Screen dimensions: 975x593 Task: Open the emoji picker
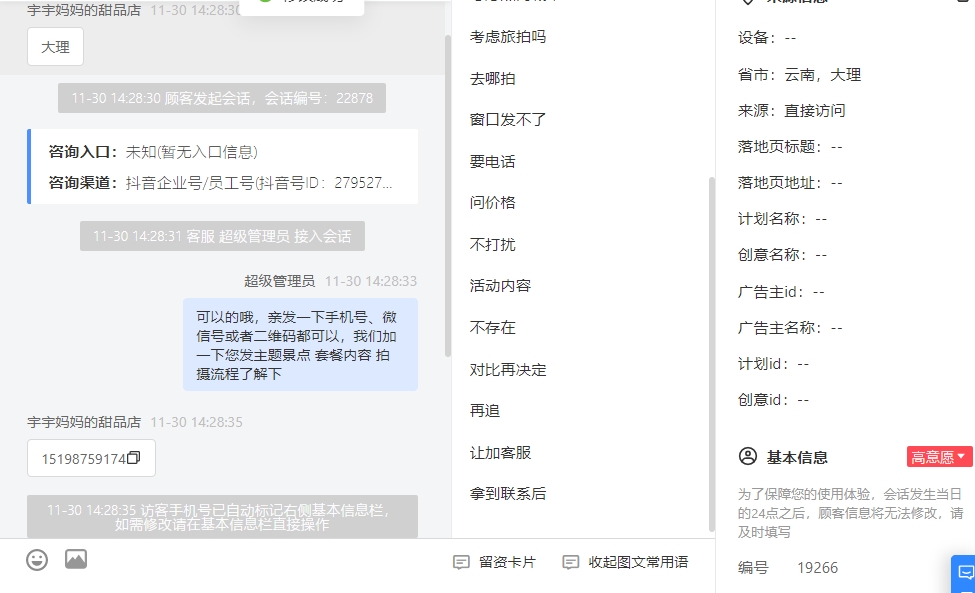37,560
